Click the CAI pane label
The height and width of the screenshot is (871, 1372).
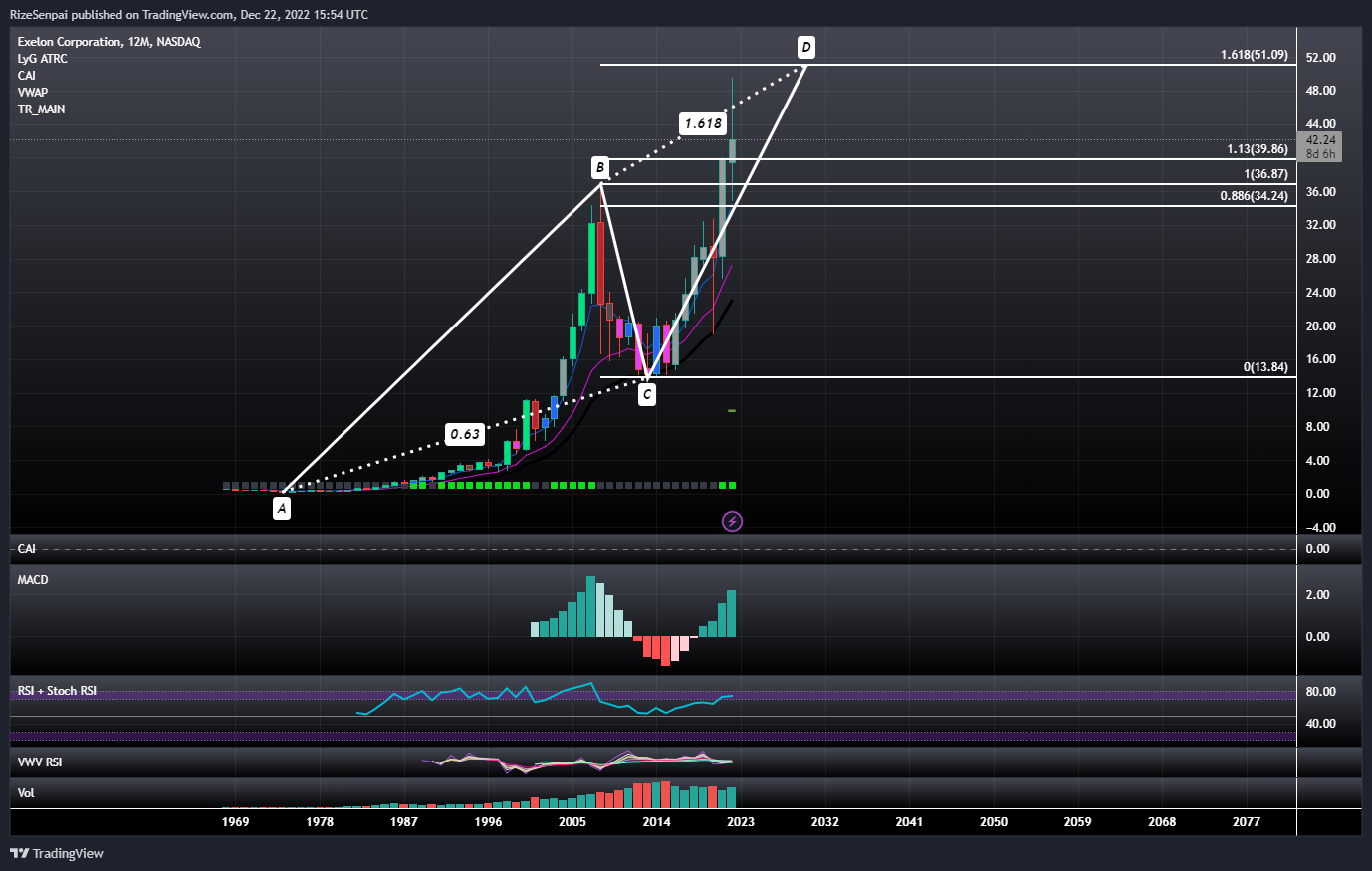point(27,549)
